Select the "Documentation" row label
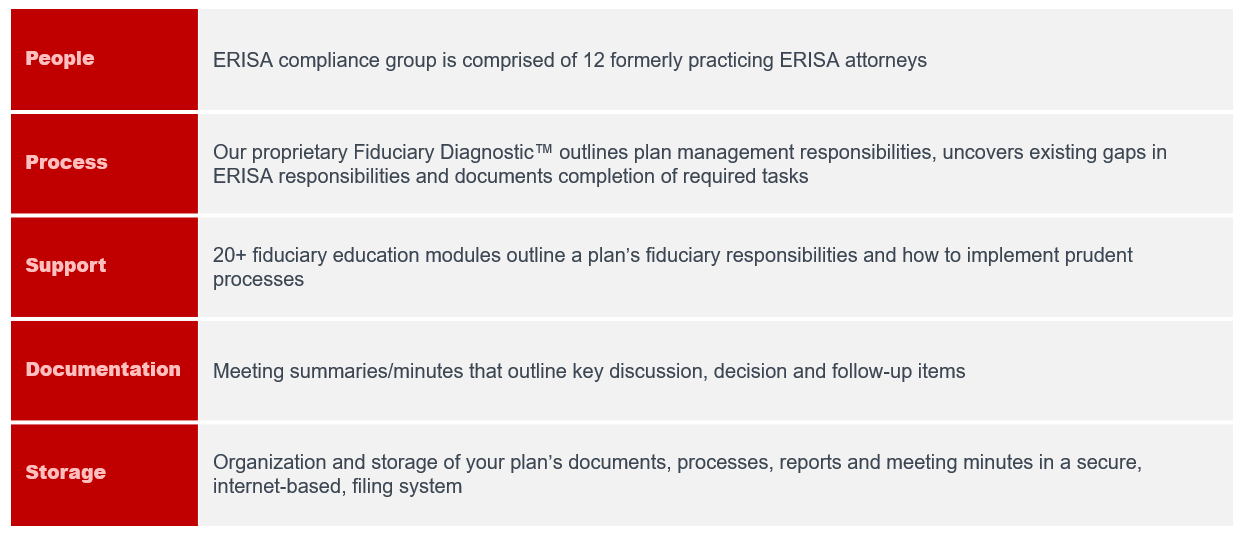 (x=103, y=370)
